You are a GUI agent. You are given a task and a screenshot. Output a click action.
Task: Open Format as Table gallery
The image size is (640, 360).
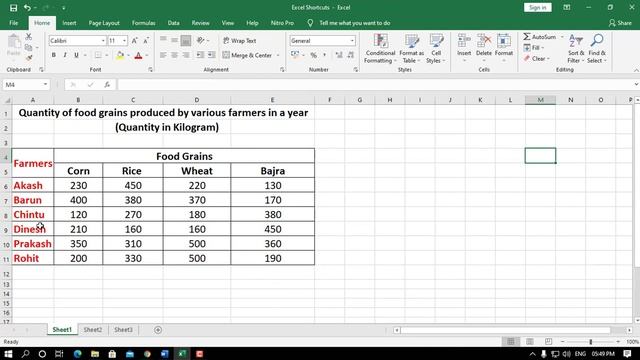pyautogui.click(x=411, y=49)
